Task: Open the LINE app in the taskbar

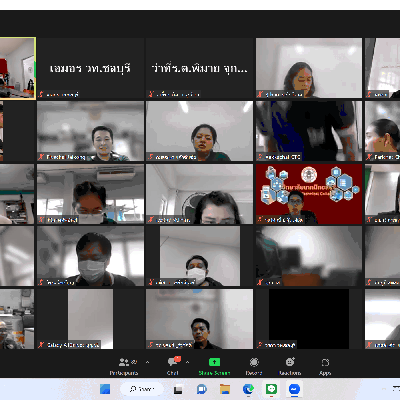Action: pos(271,389)
